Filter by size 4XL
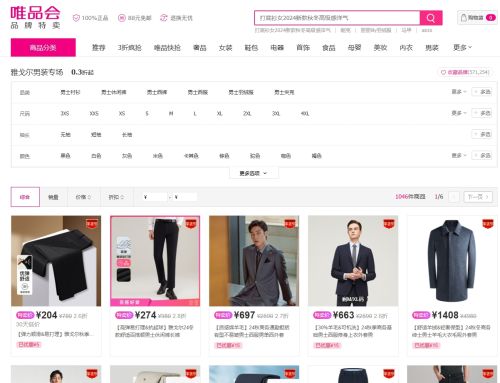Image resolution: width=500 pixels, height=383 pixels. [305, 114]
